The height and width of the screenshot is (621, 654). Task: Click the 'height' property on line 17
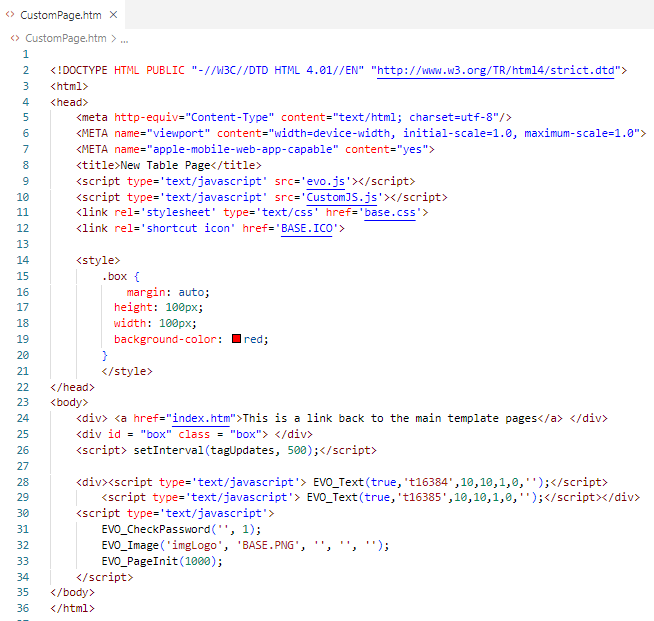pyautogui.click(x=133, y=308)
